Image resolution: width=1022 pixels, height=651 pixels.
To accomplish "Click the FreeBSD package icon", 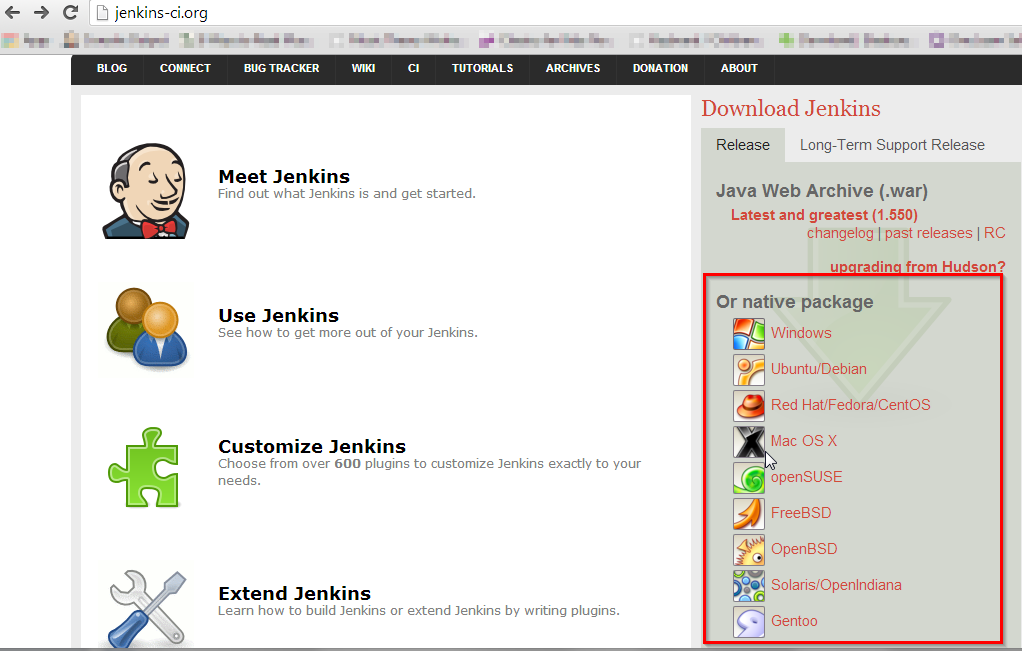I will pos(748,514).
